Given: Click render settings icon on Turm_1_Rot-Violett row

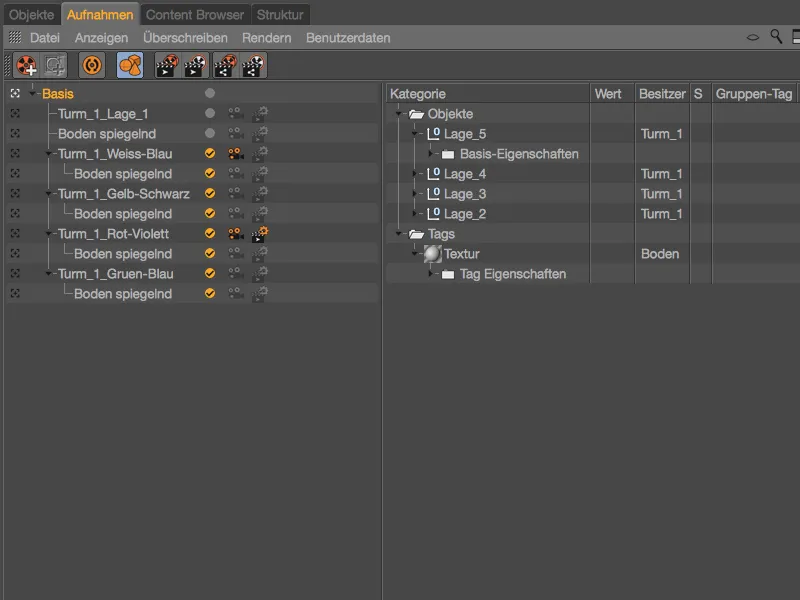Looking at the screenshot, I should (x=260, y=234).
